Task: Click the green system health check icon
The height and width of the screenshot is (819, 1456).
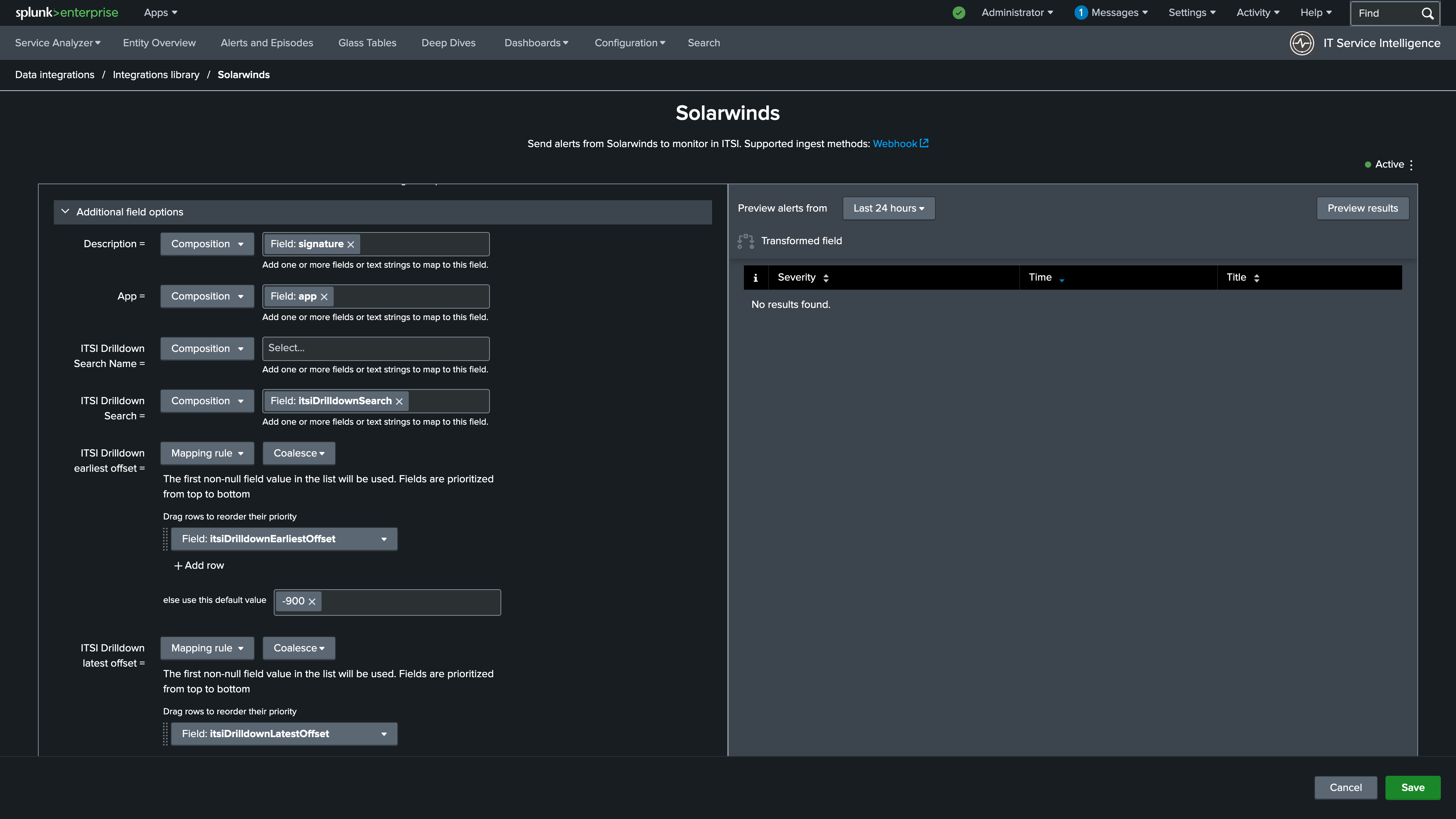Action: (x=959, y=13)
